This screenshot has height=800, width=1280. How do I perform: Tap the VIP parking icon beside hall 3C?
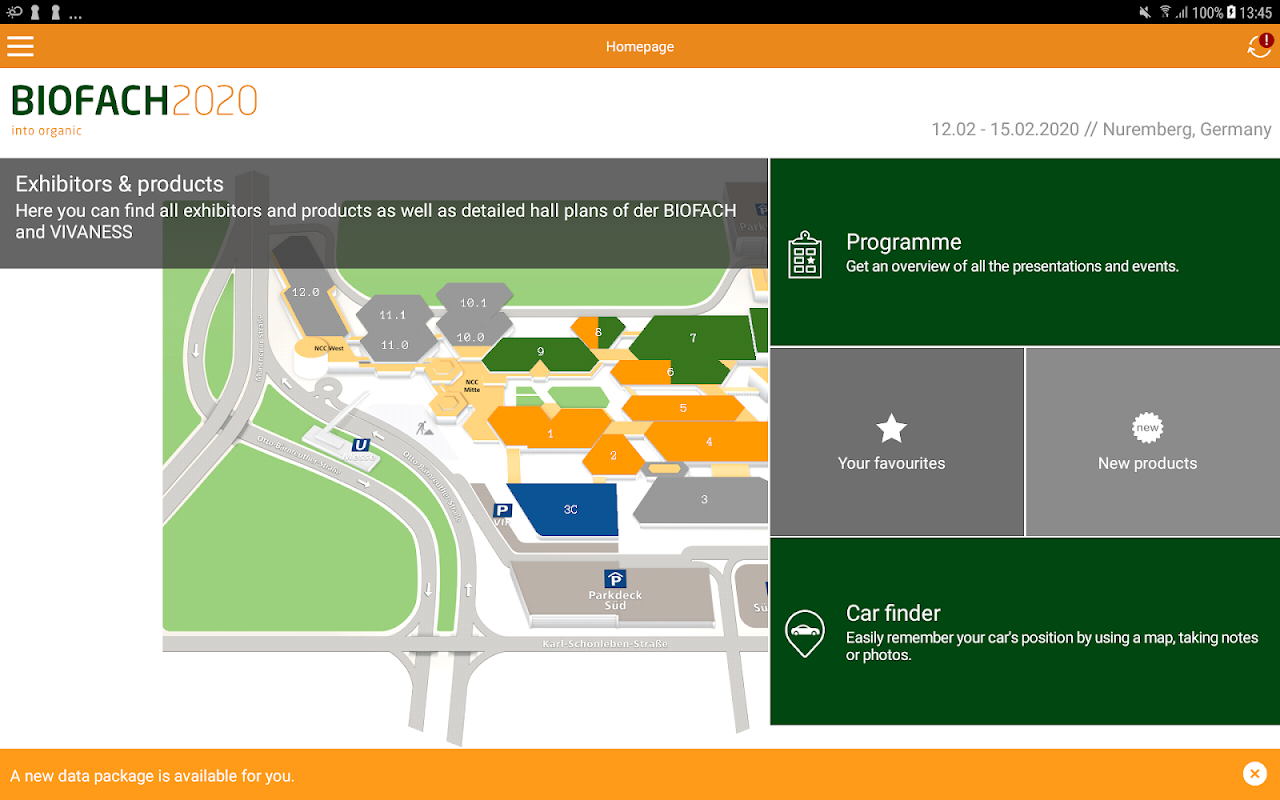click(x=502, y=511)
